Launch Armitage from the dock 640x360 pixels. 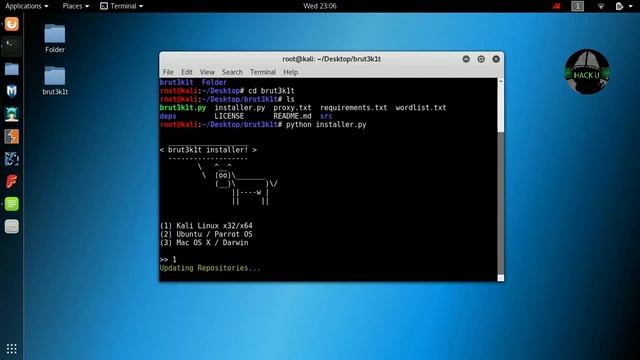click(11, 114)
